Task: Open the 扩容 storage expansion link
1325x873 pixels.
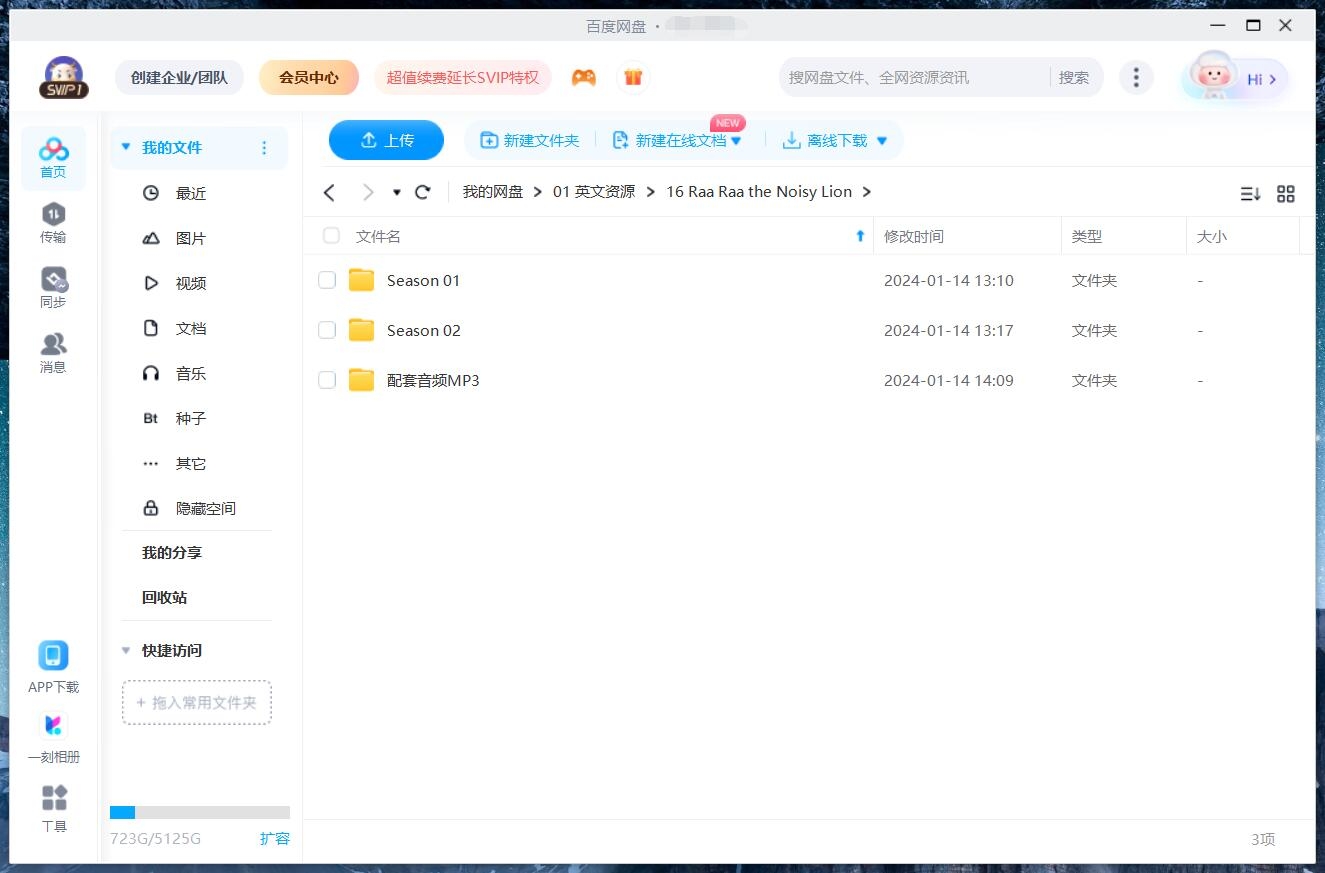Action: (x=276, y=838)
